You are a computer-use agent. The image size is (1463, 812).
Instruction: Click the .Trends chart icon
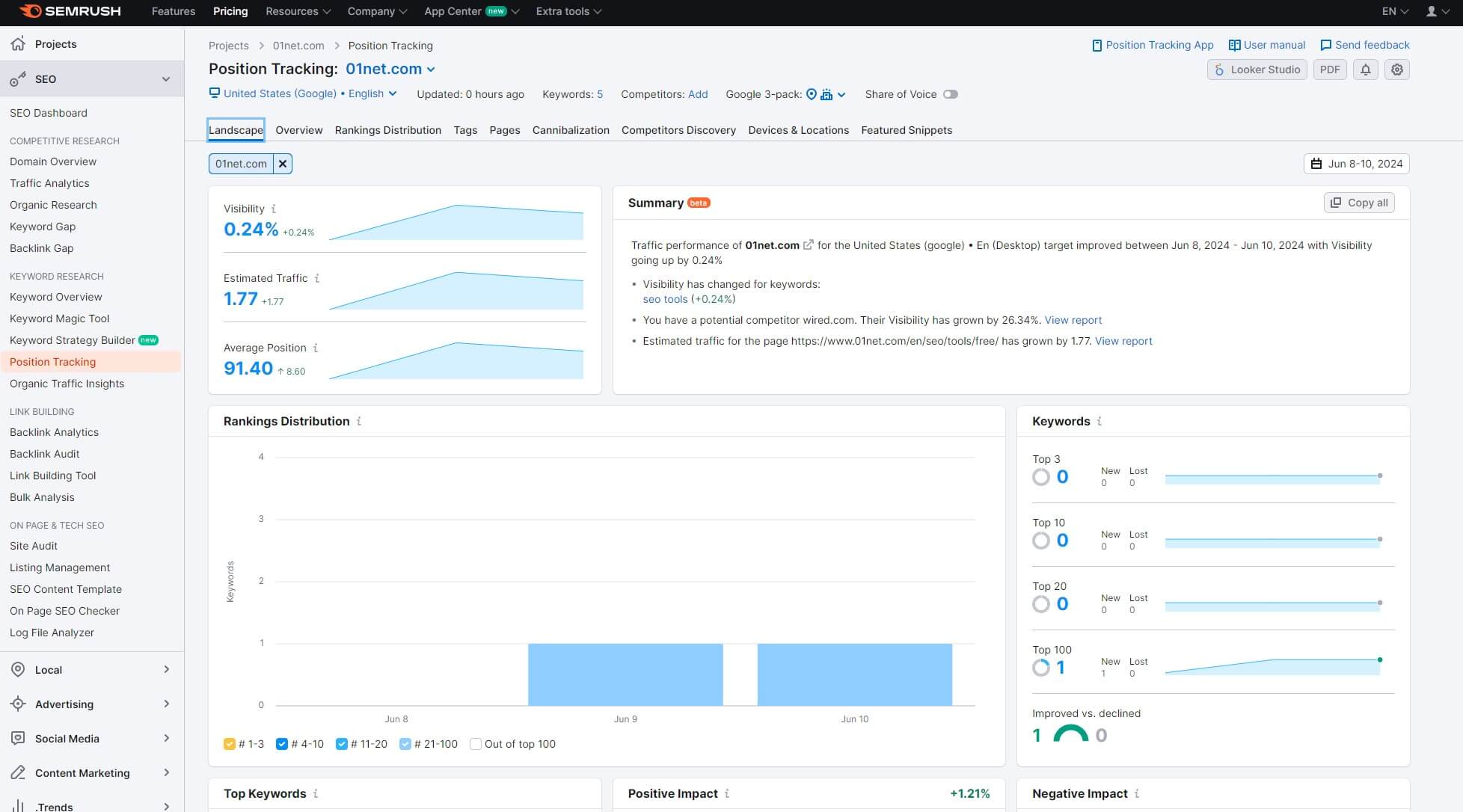click(18, 806)
